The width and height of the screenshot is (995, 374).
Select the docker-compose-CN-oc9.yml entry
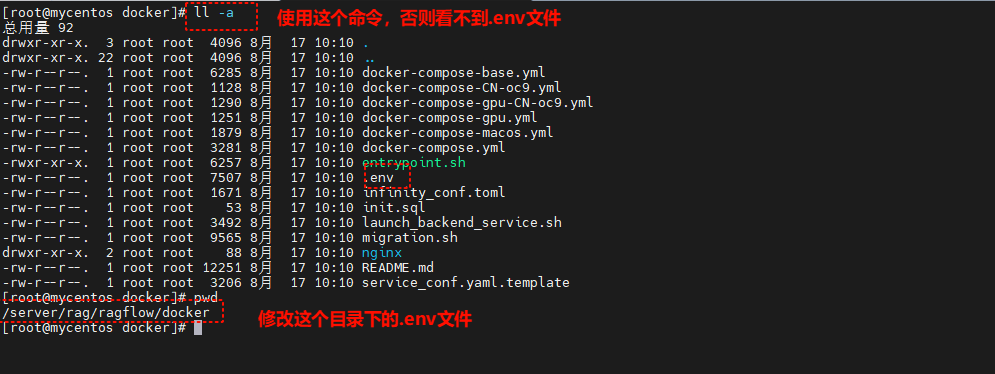point(461,88)
